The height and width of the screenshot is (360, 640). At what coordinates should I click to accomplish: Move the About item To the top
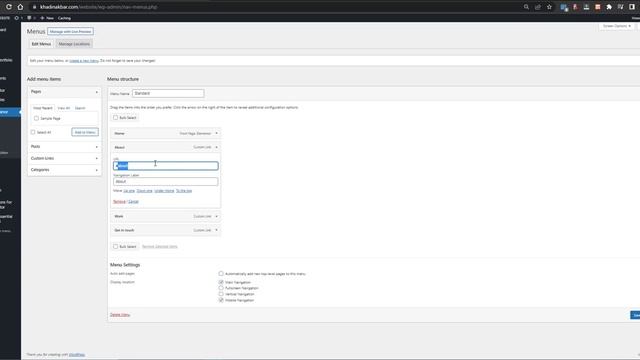pos(184,191)
